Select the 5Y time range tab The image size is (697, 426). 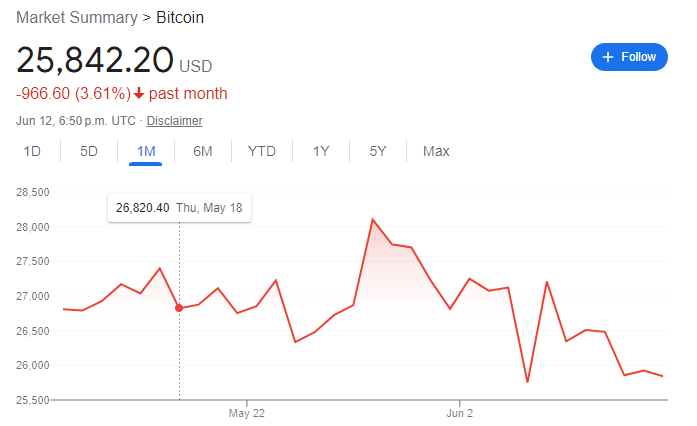point(378,151)
